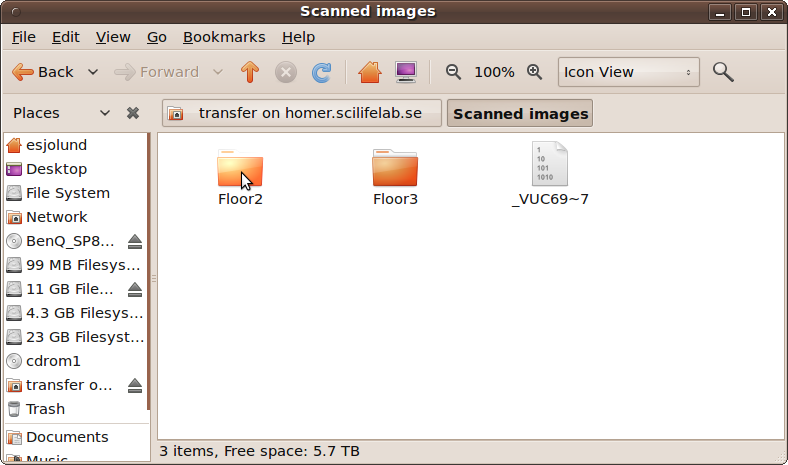Select the Floor3 folder icon
Image resolution: width=788 pixels, height=465 pixels.
click(395, 168)
